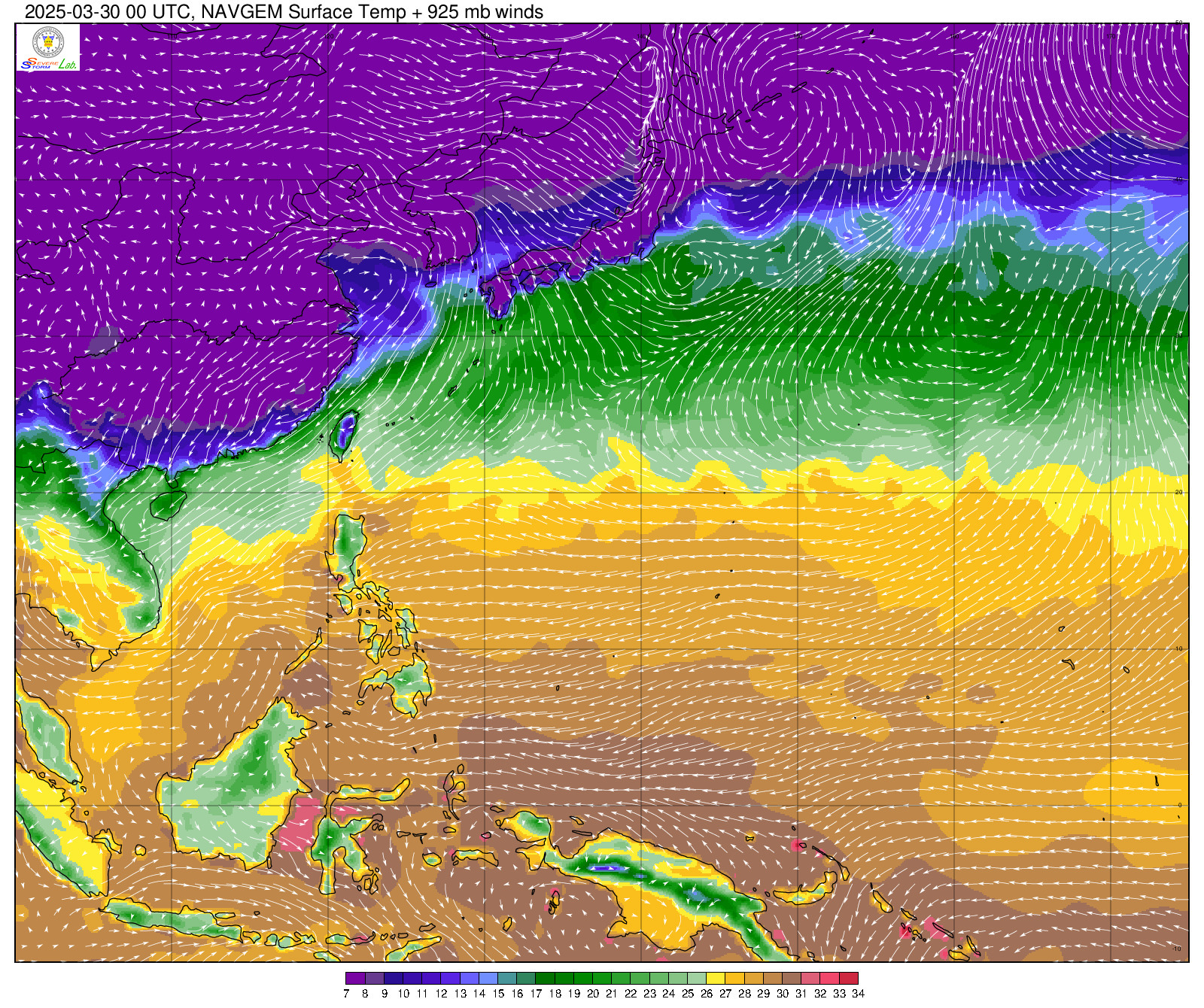Screen dimensions: 1204x1008
Task: Select the purple swatch between 7 and 8
Action: pos(355,979)
